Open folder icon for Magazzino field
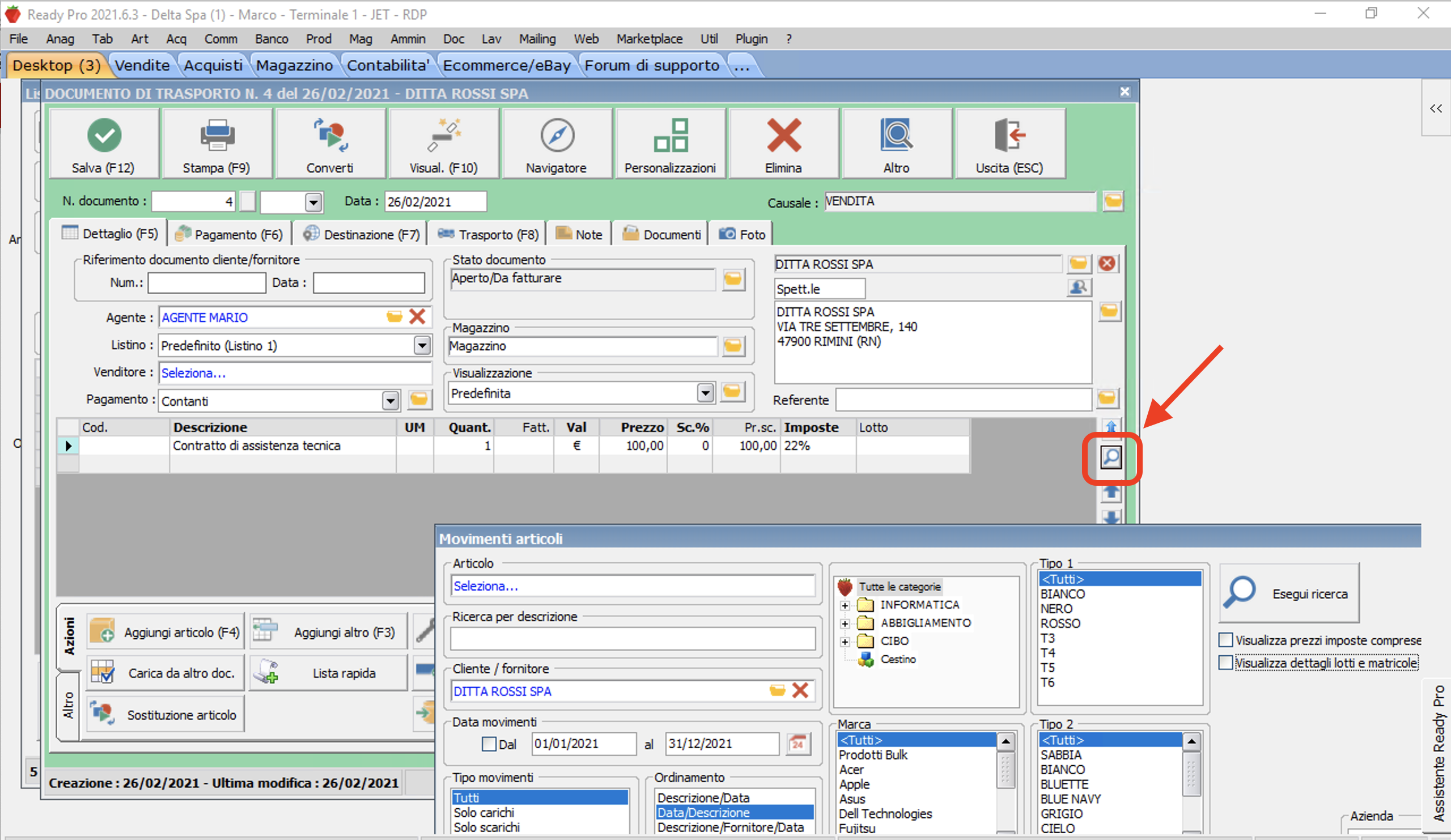Image resolution: width=1451 pixels, height=840 pixels. 733,346
